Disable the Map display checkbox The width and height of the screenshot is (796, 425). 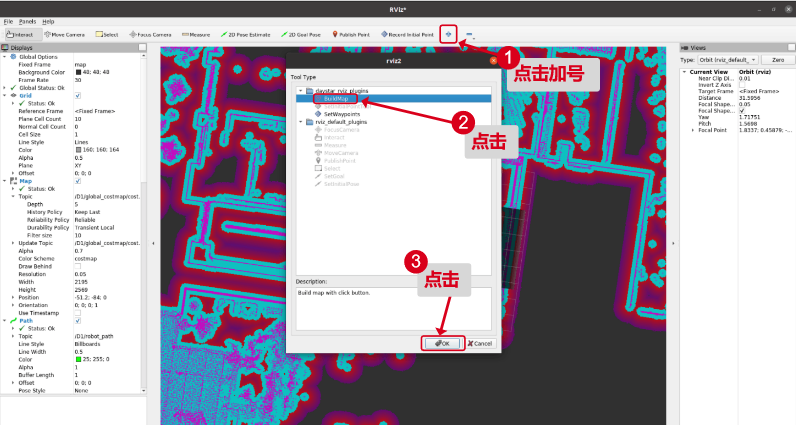pyautogui.click(x=78, y=181)
